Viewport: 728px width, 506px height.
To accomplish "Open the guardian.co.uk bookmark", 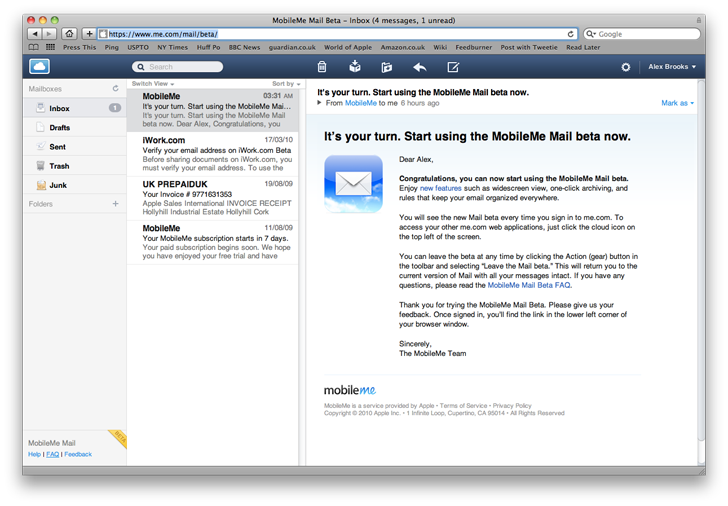I will [x=292, y=47].
